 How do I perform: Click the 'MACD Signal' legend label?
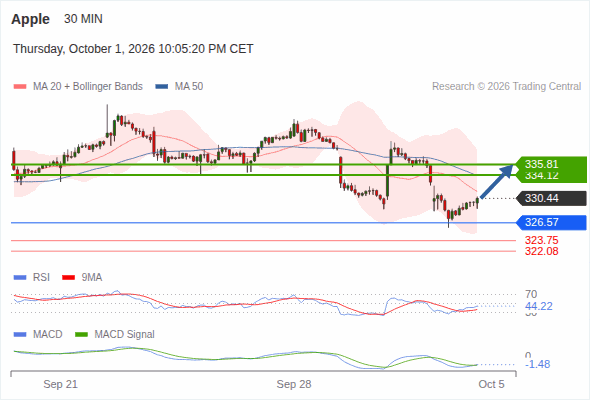point(124,334)
